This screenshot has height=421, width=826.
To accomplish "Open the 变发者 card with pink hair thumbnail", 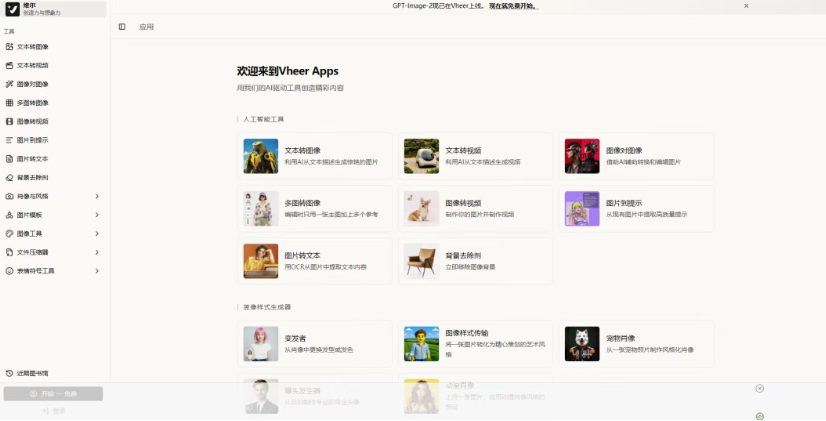I will pyautogui.click(x=315, y=344).
